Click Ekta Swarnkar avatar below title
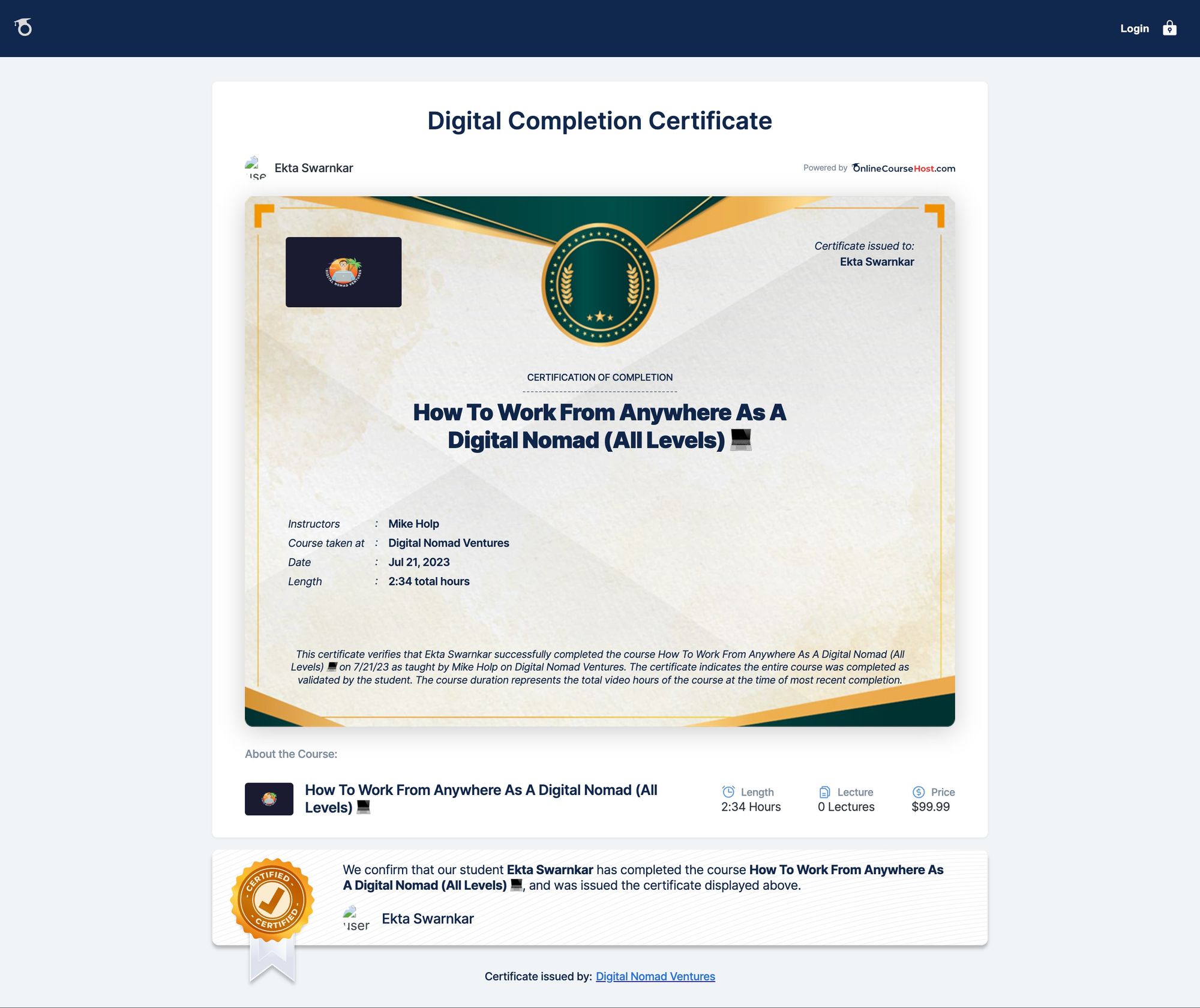Viewport: 1200px width, 1008px height. 256,168
